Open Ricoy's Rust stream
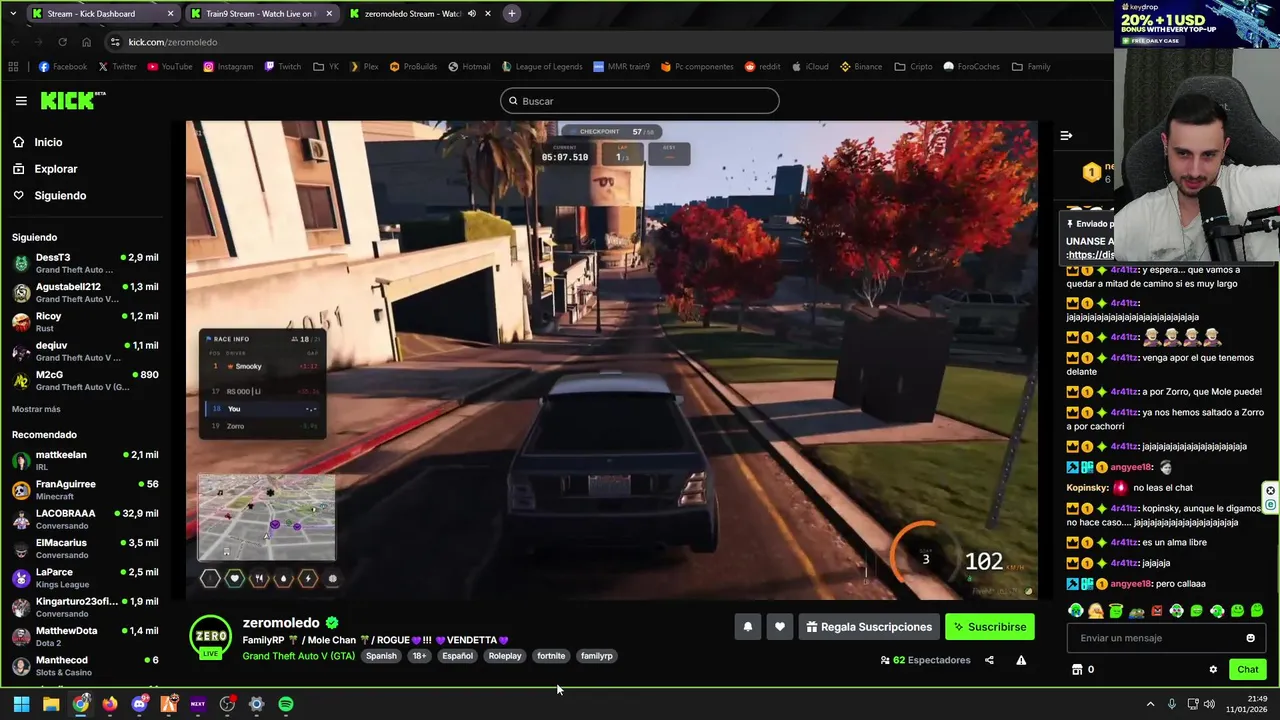 (x=85, y=322)
